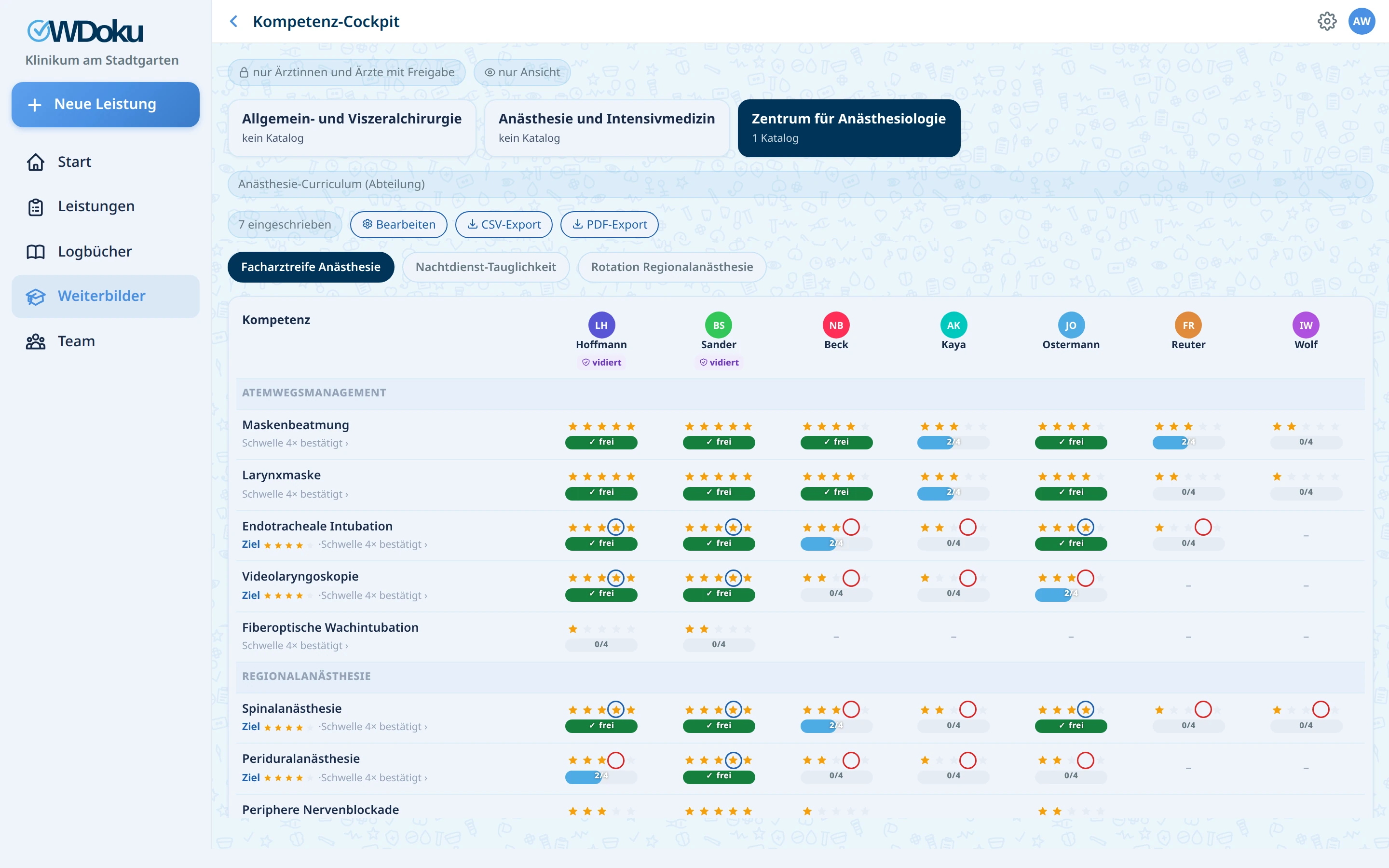Click the CSV-Export button
1389x868 pixels.
point(504,224)
